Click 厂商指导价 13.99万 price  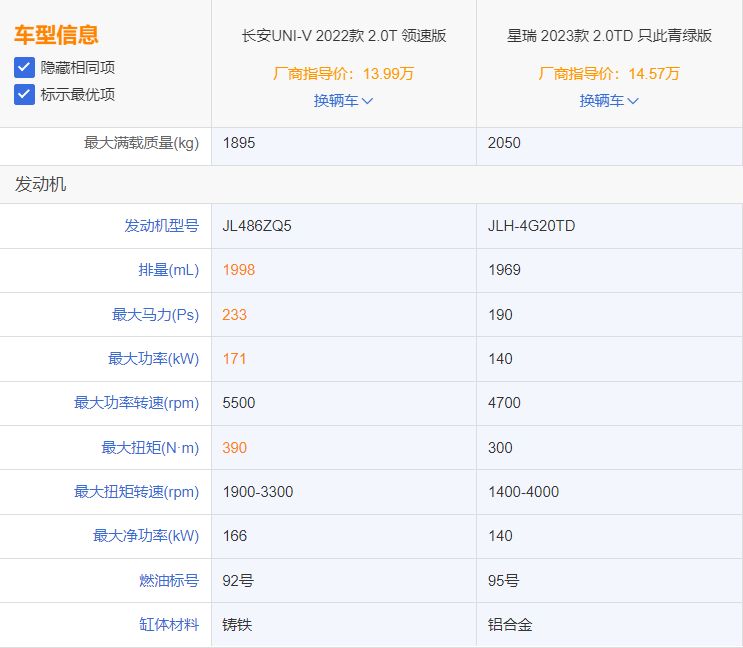pos(343,73)
